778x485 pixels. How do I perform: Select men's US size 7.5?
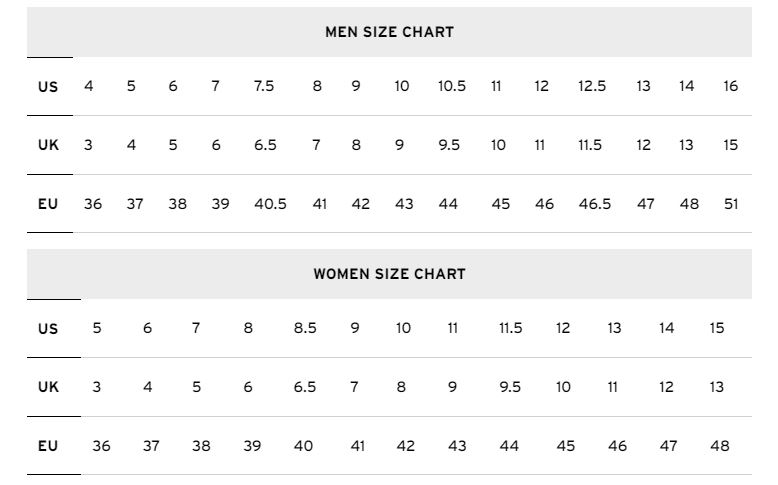click(263, 86)
